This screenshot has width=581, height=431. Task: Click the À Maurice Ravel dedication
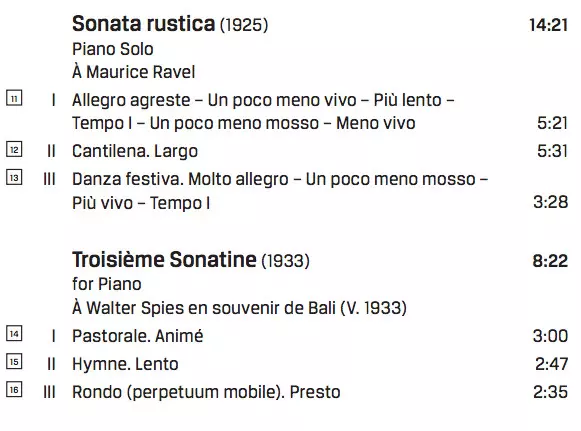133,72
